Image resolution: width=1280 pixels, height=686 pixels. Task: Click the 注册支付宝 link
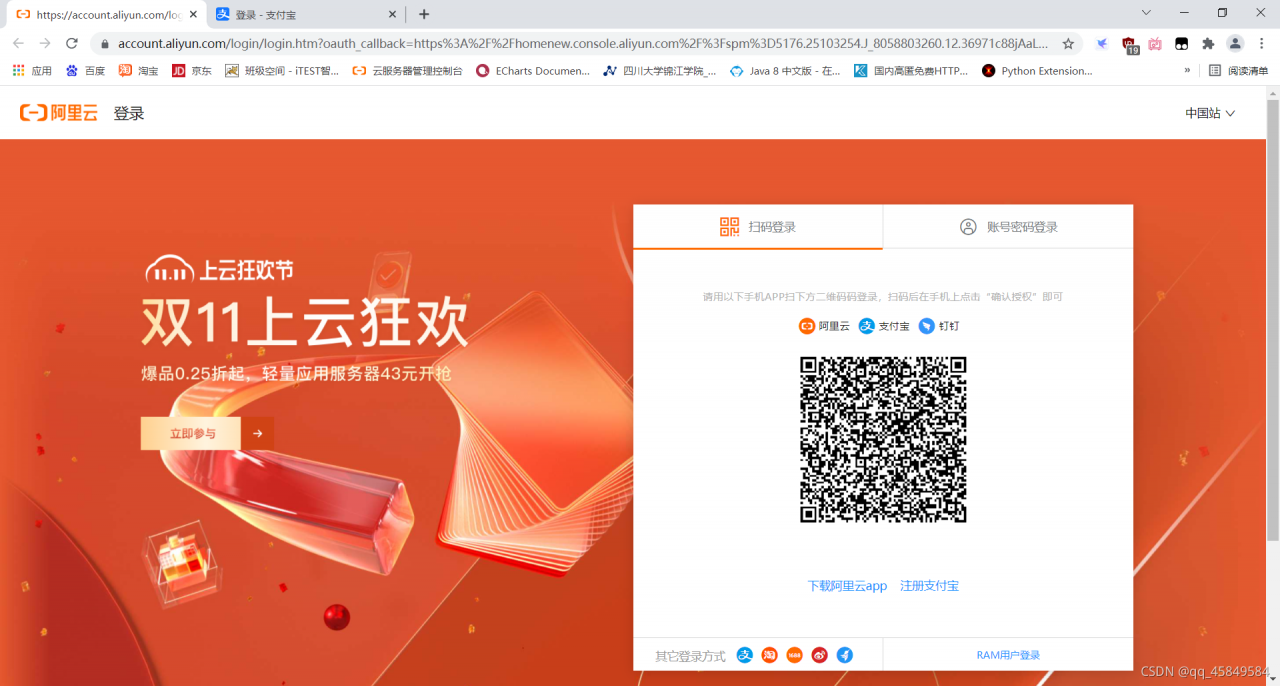929,586
